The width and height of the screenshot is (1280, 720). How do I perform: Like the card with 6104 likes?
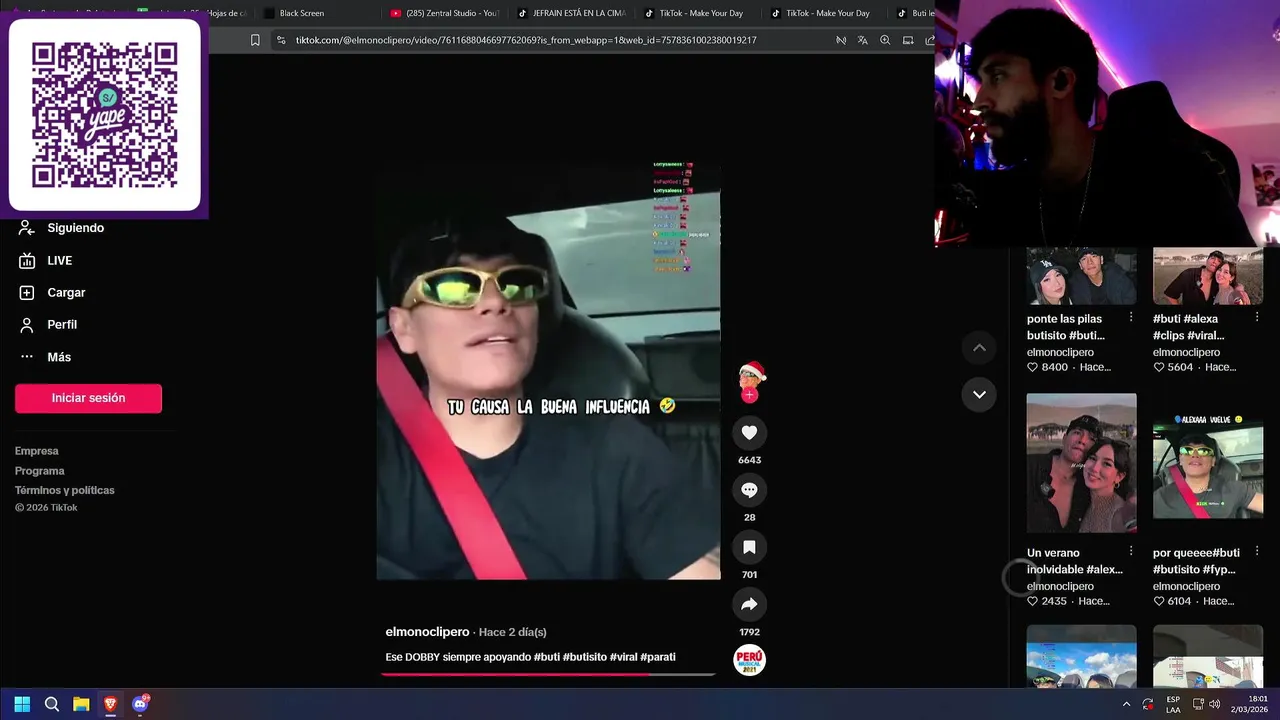[x=1158, y=601]
